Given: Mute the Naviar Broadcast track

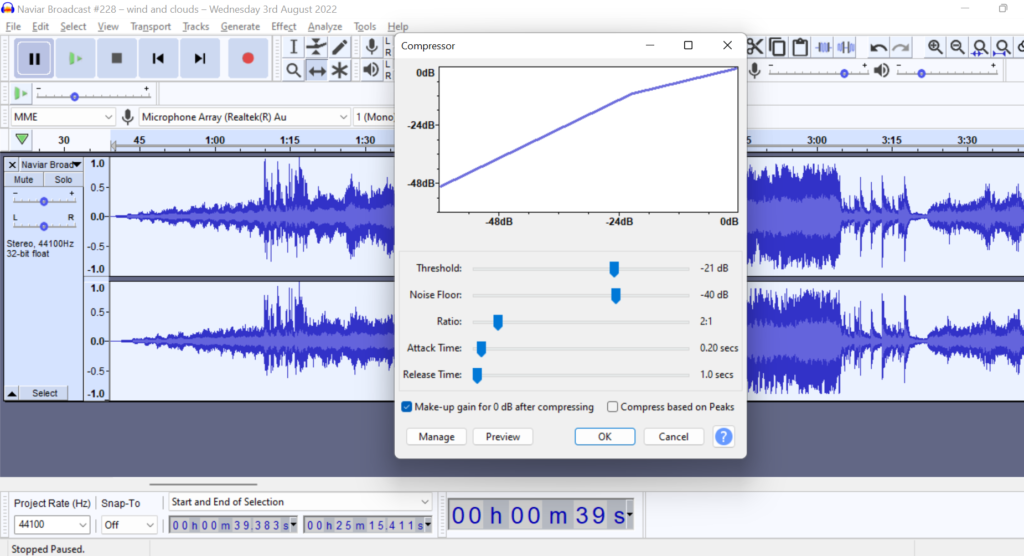Looking at the screenshot, I should tap(24, 180).
